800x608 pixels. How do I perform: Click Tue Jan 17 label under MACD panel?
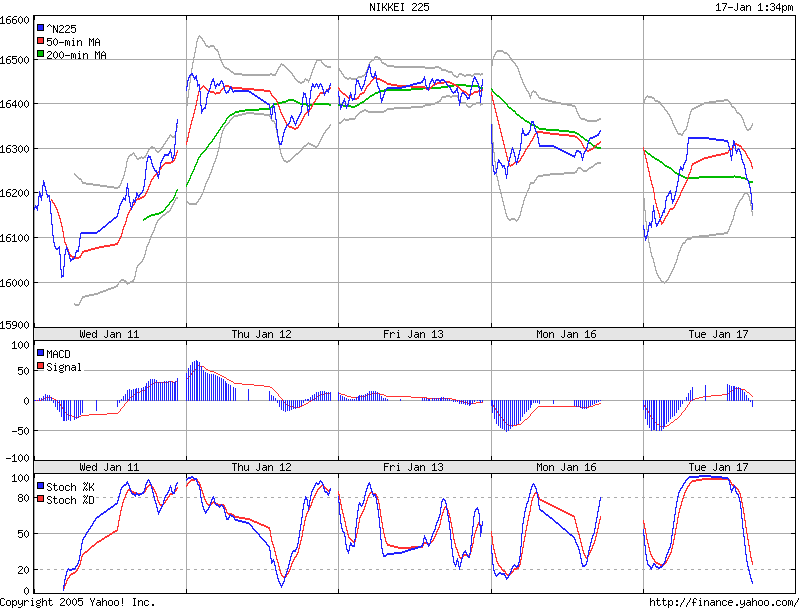[x=718, y=467]
